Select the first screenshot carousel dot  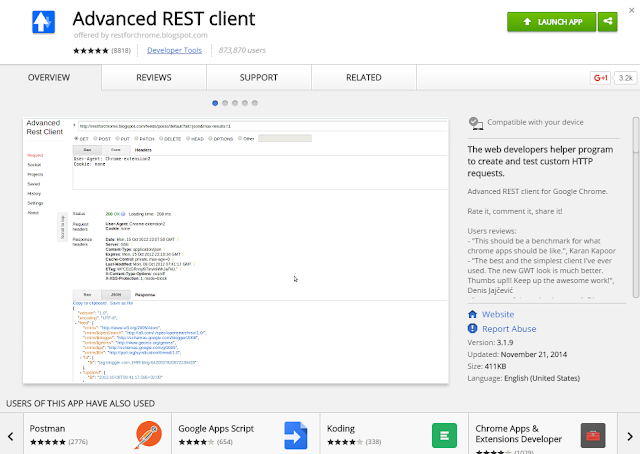pos(215,103)
